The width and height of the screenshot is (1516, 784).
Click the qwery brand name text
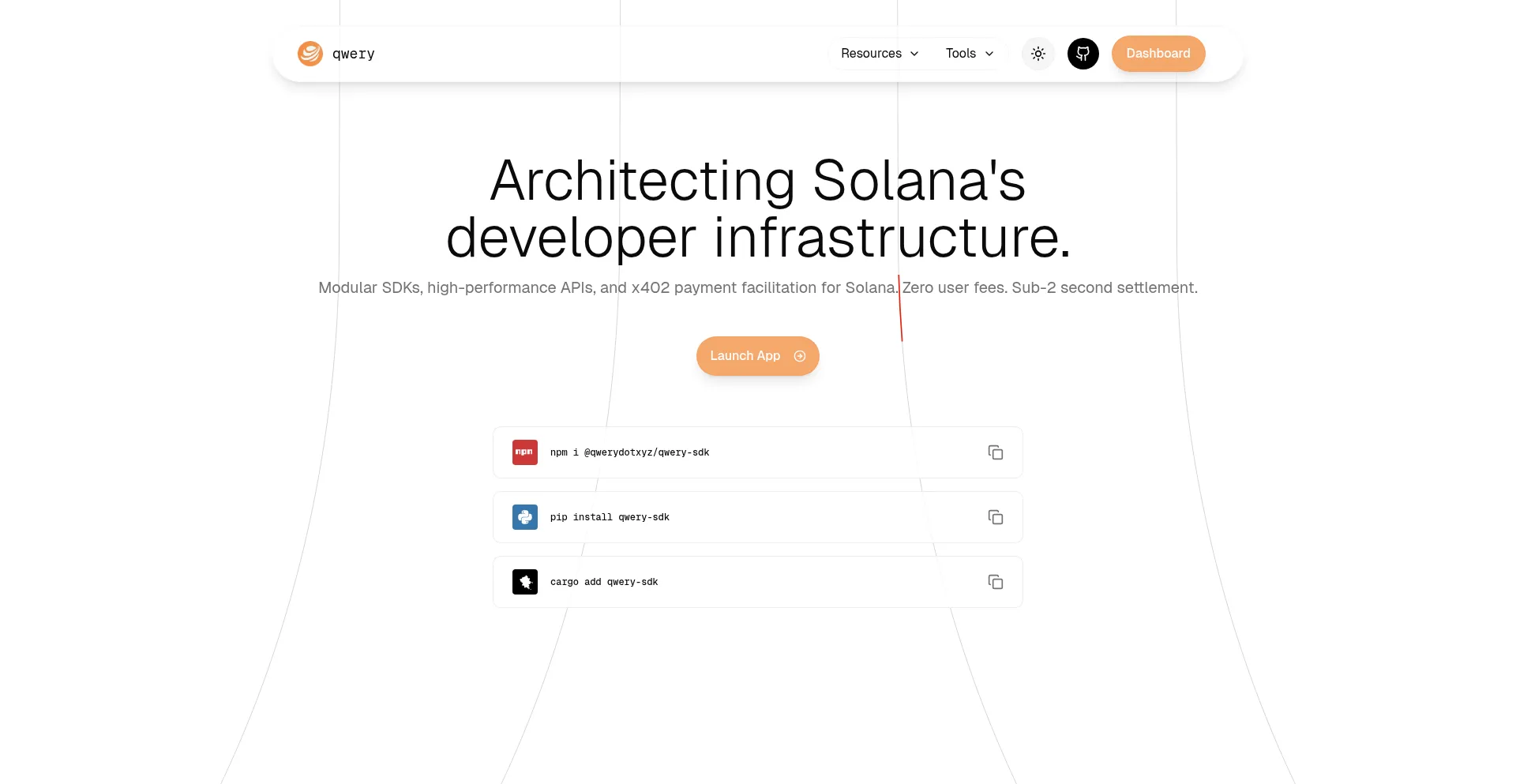[x=354, y=54]
